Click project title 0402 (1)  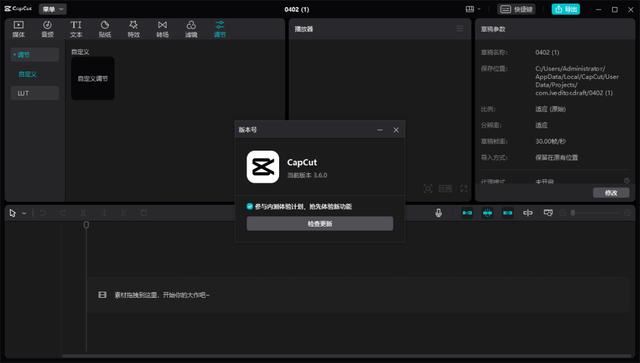click(297, 9)
